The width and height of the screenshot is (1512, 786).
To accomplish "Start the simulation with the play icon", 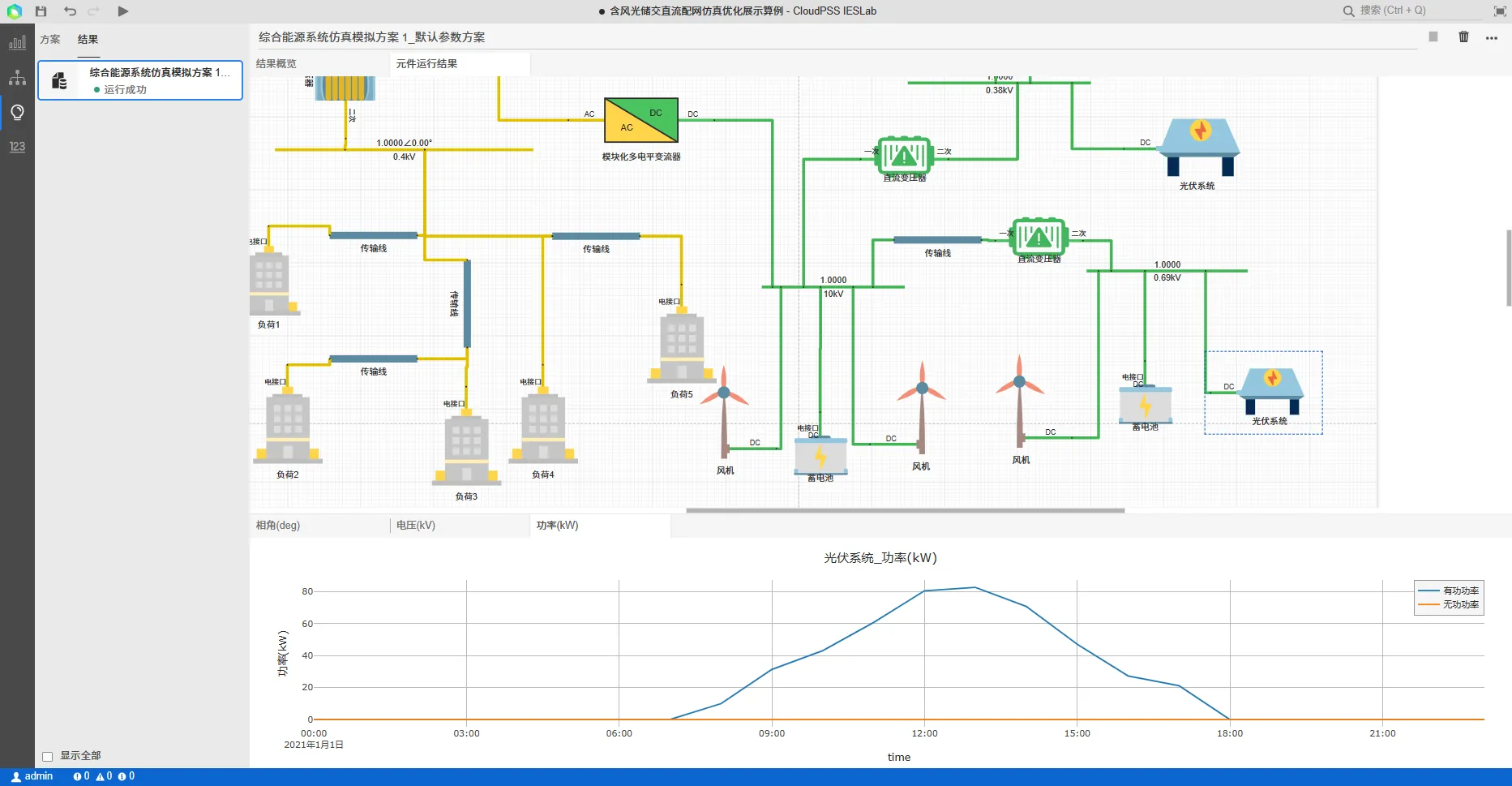I will point(123,11).
